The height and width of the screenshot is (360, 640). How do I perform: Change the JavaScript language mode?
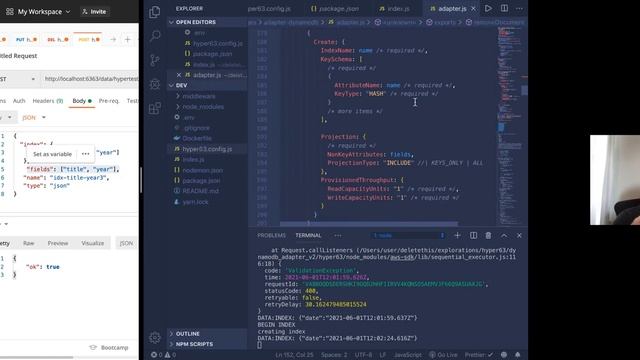point(408,355)
